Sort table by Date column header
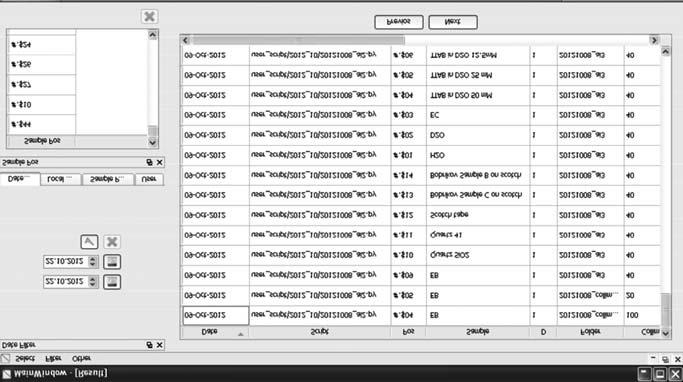This screenshot has width=683, height=382. point(215,332)
